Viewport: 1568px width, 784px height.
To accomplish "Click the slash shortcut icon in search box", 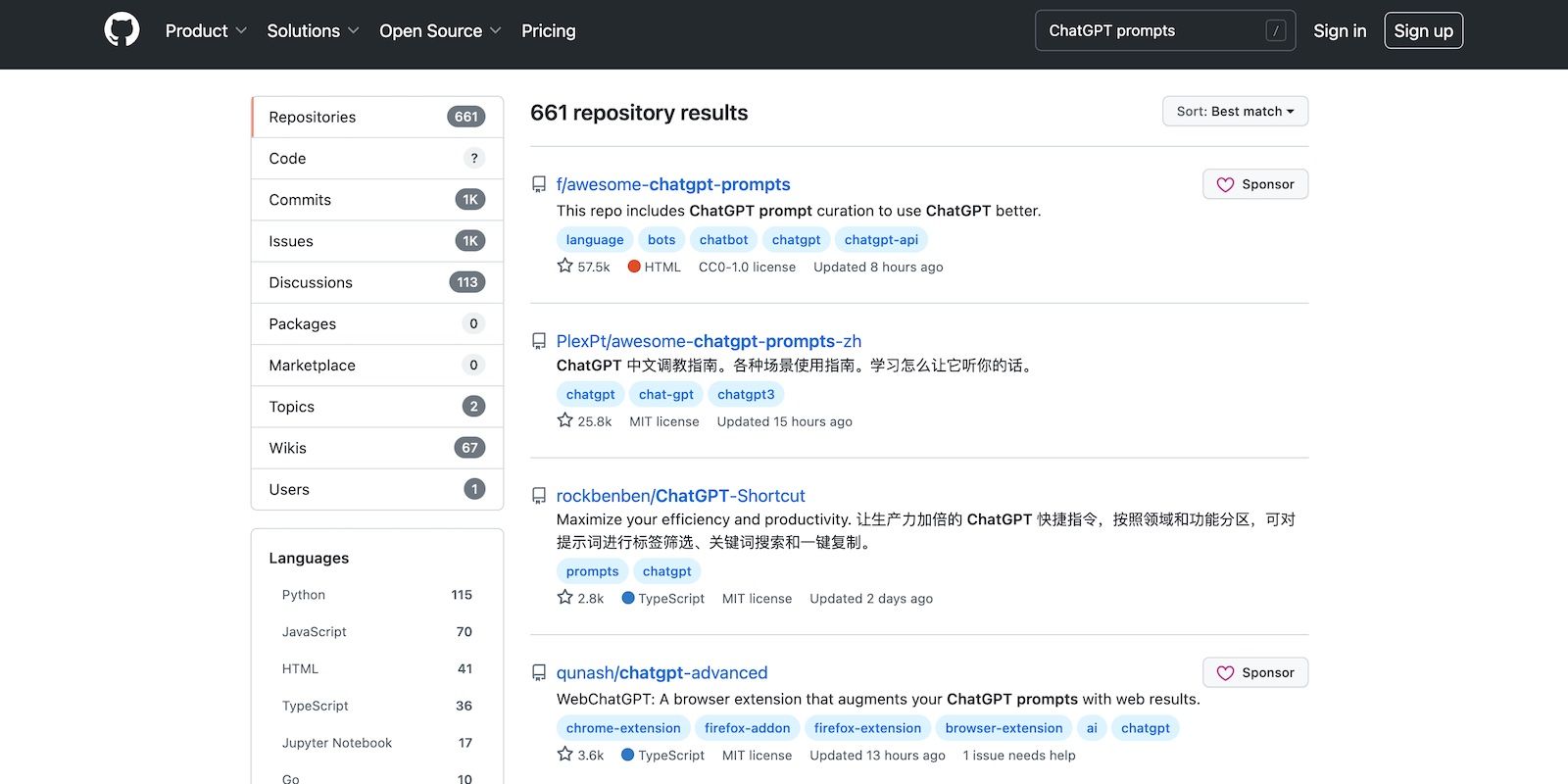I will tap(1275, 30).
